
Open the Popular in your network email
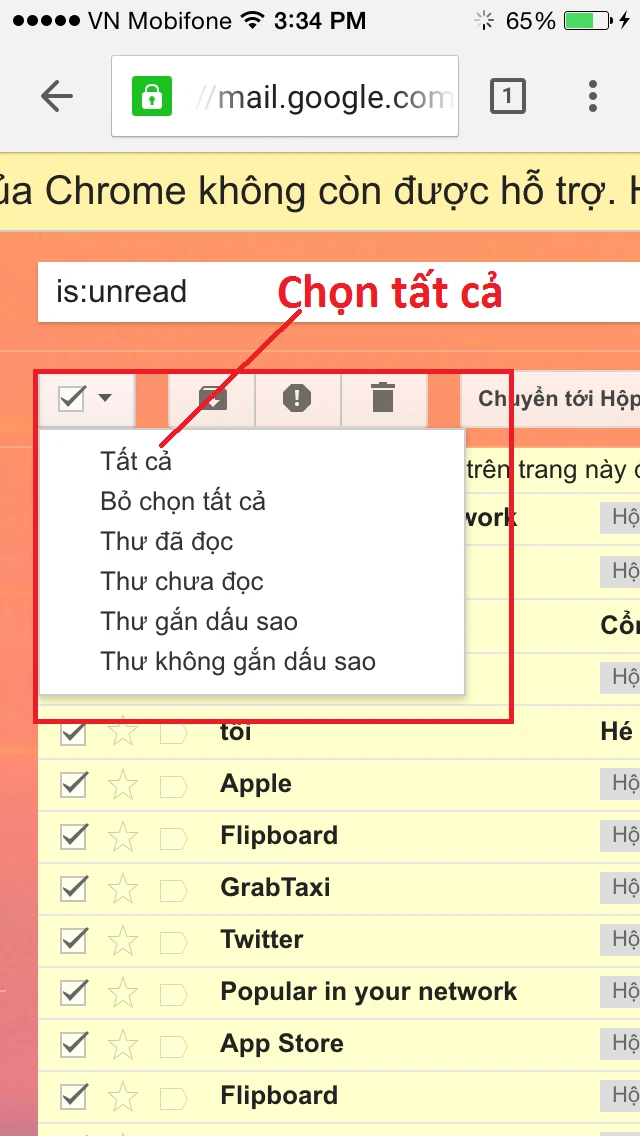(x=368, y=992)
